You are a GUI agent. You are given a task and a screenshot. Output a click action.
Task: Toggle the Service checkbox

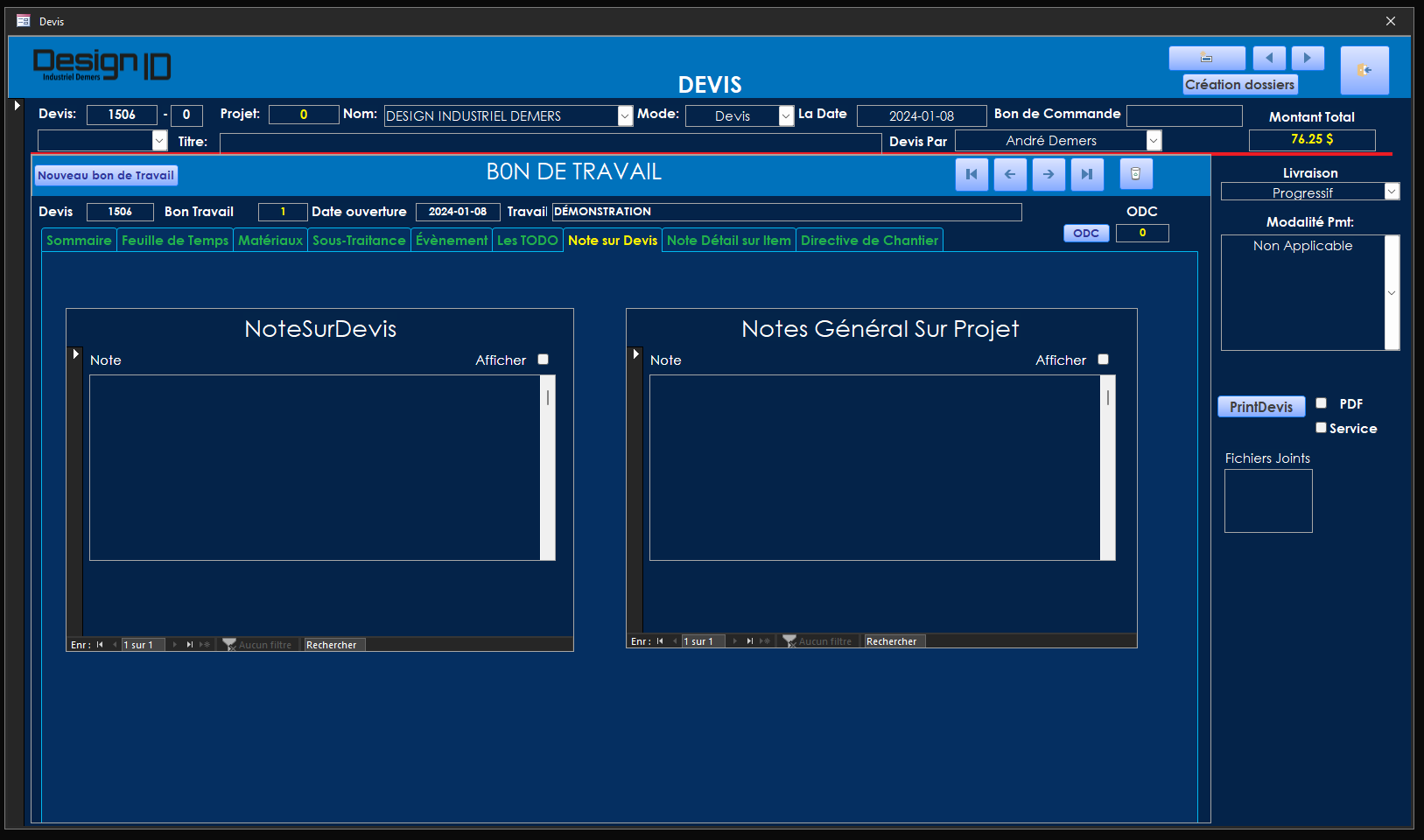pyautogui.click(x=1322, y=428)
